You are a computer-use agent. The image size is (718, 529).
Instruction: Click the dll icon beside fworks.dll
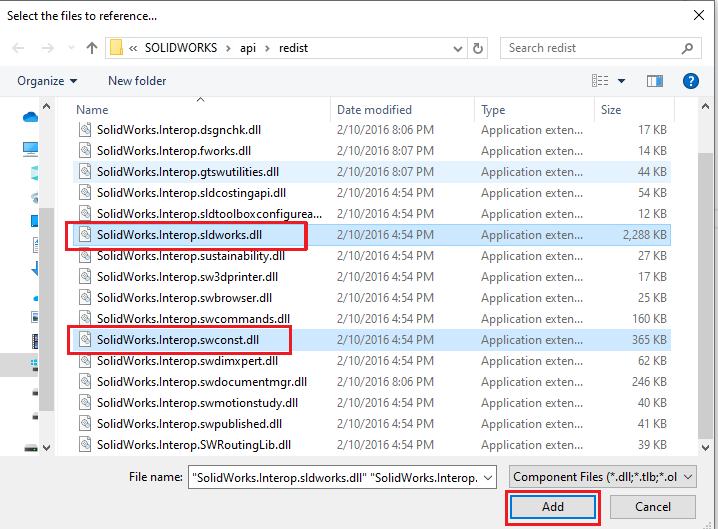point(85,151)
